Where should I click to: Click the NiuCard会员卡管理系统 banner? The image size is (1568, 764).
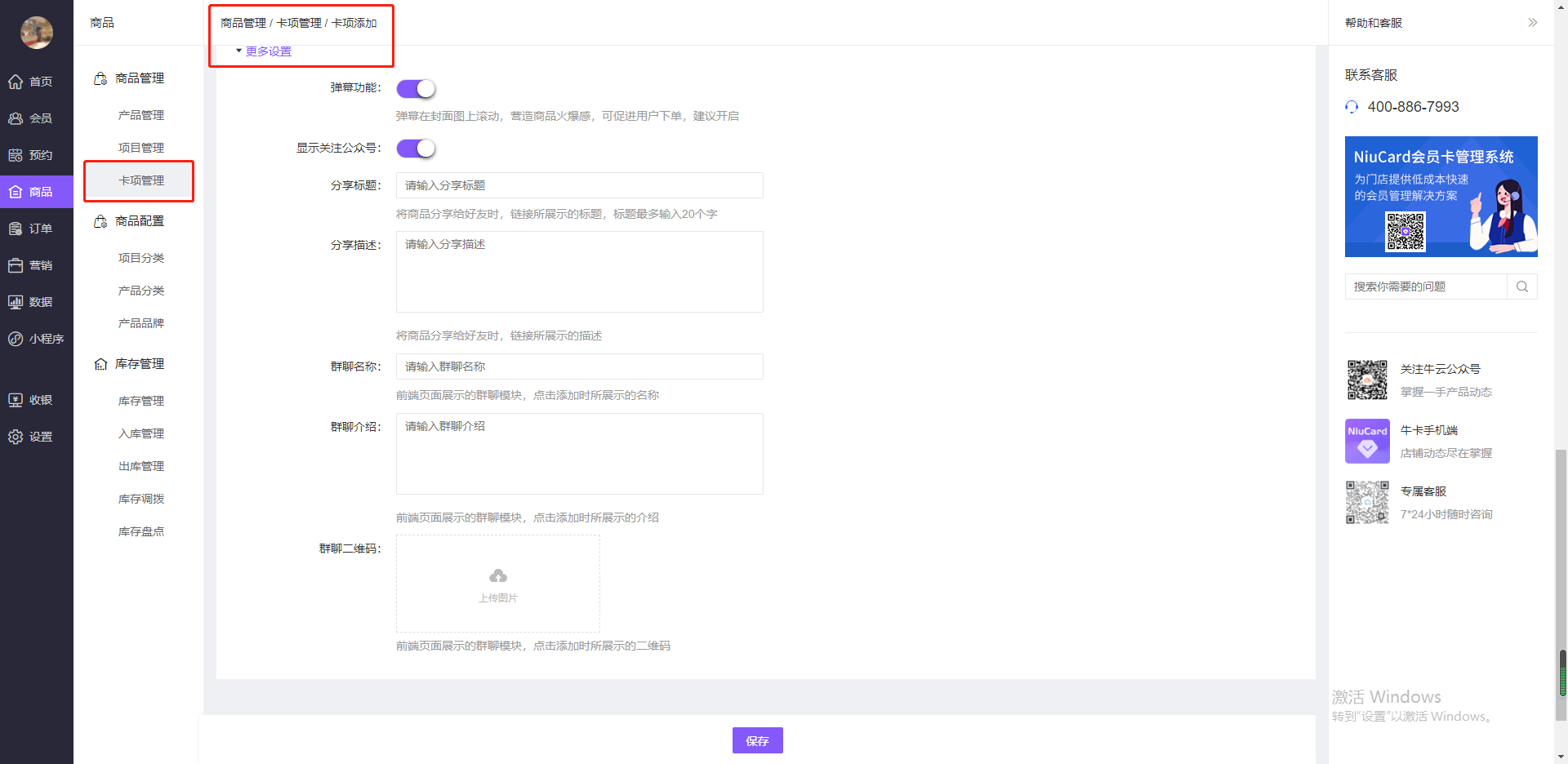coord(1441,197)
